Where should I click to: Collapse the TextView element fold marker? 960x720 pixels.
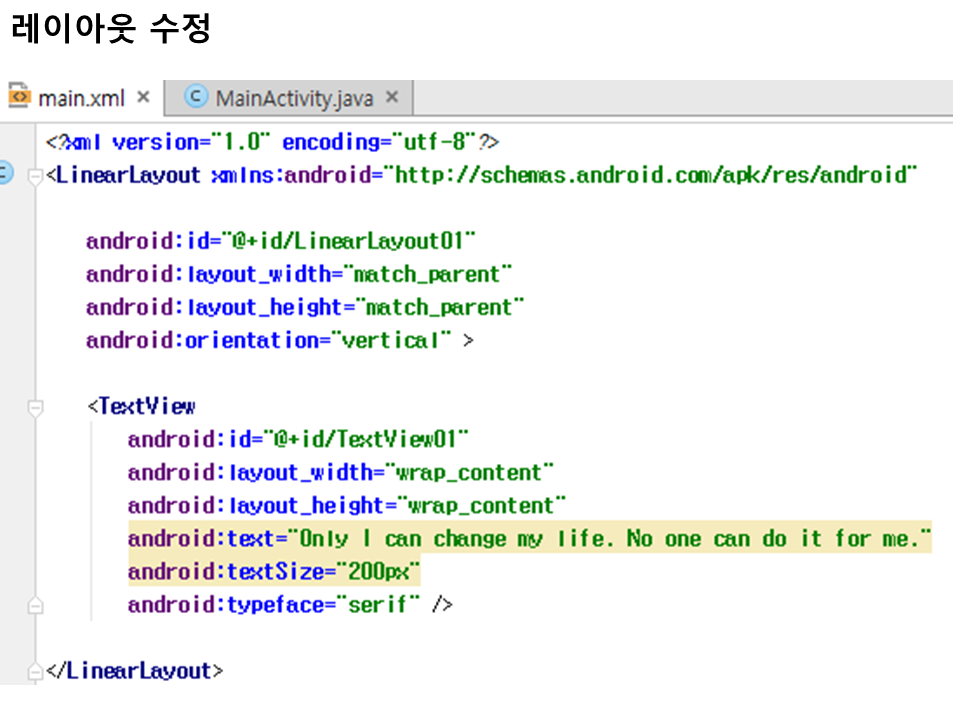coord(36,407)
